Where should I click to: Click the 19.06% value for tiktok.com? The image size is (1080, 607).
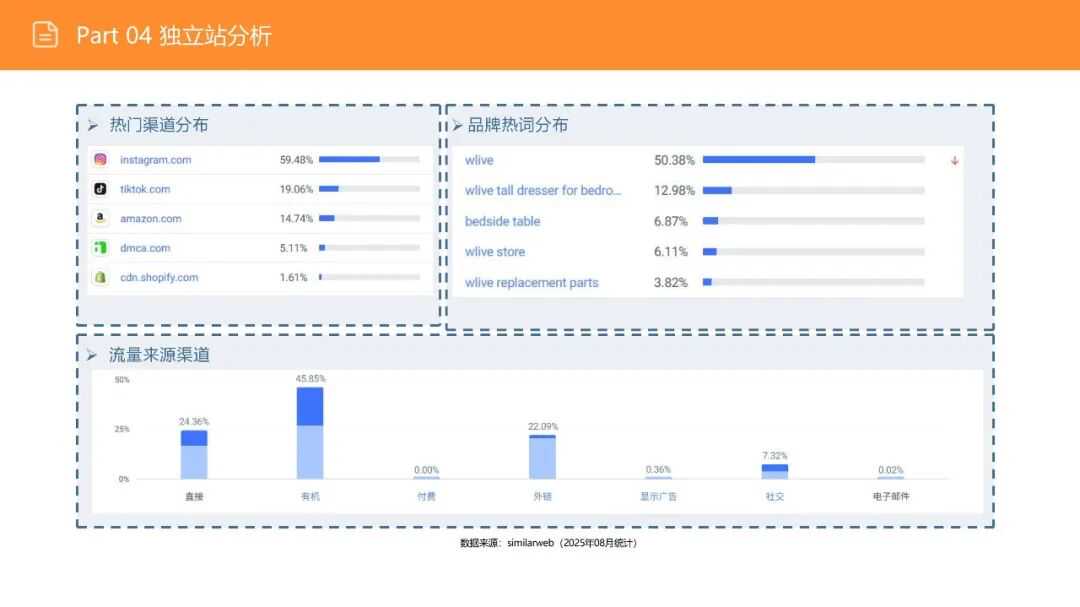(296, 189)
